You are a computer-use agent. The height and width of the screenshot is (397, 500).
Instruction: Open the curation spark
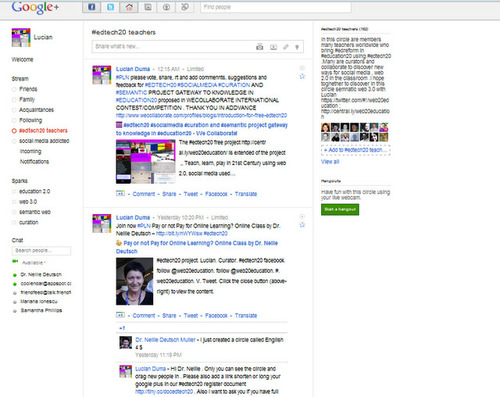coord(29,222)
